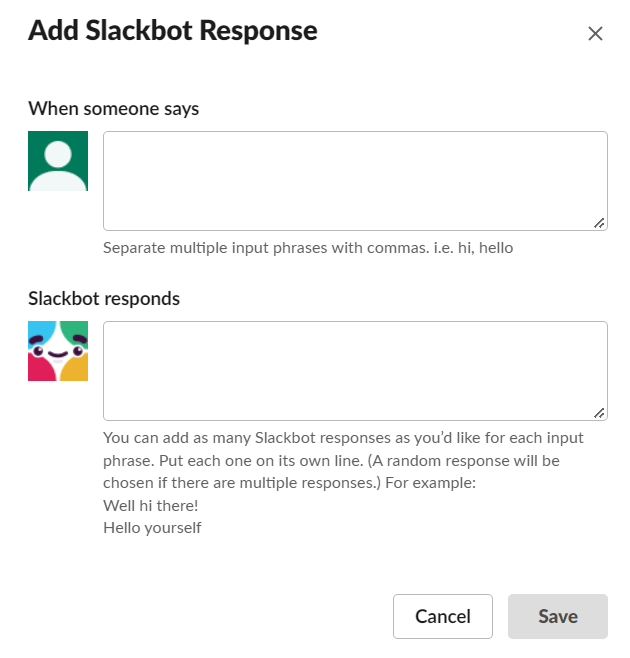Click the 'For example:' text
The width and height of the screenshot is (630, 658).
pos(431,483)
